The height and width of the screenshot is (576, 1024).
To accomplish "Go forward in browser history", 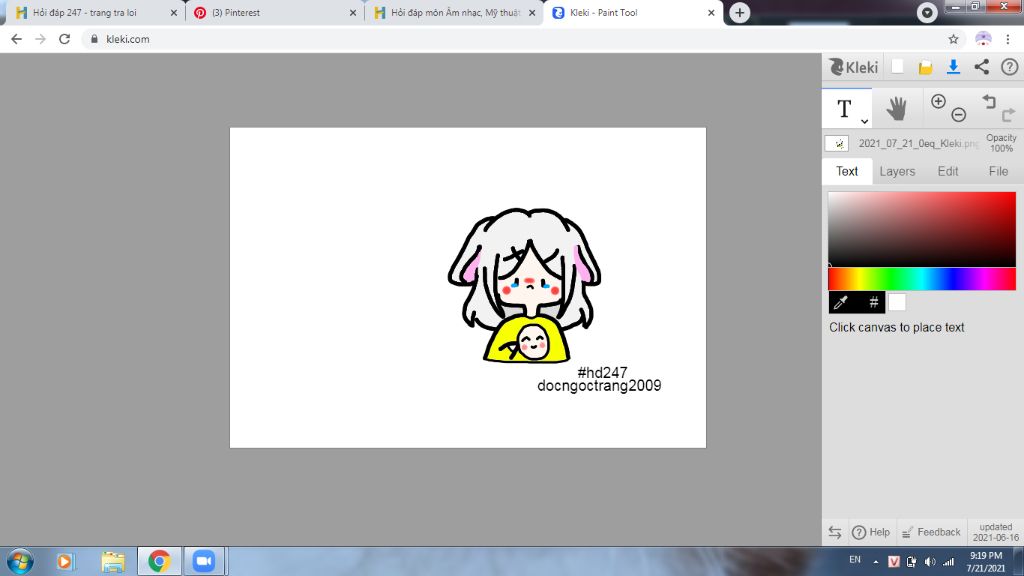I will pos(40,39).
